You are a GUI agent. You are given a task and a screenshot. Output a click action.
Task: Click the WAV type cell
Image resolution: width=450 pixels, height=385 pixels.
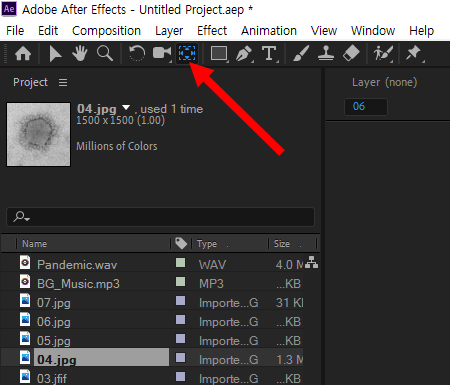pos(212,265)
